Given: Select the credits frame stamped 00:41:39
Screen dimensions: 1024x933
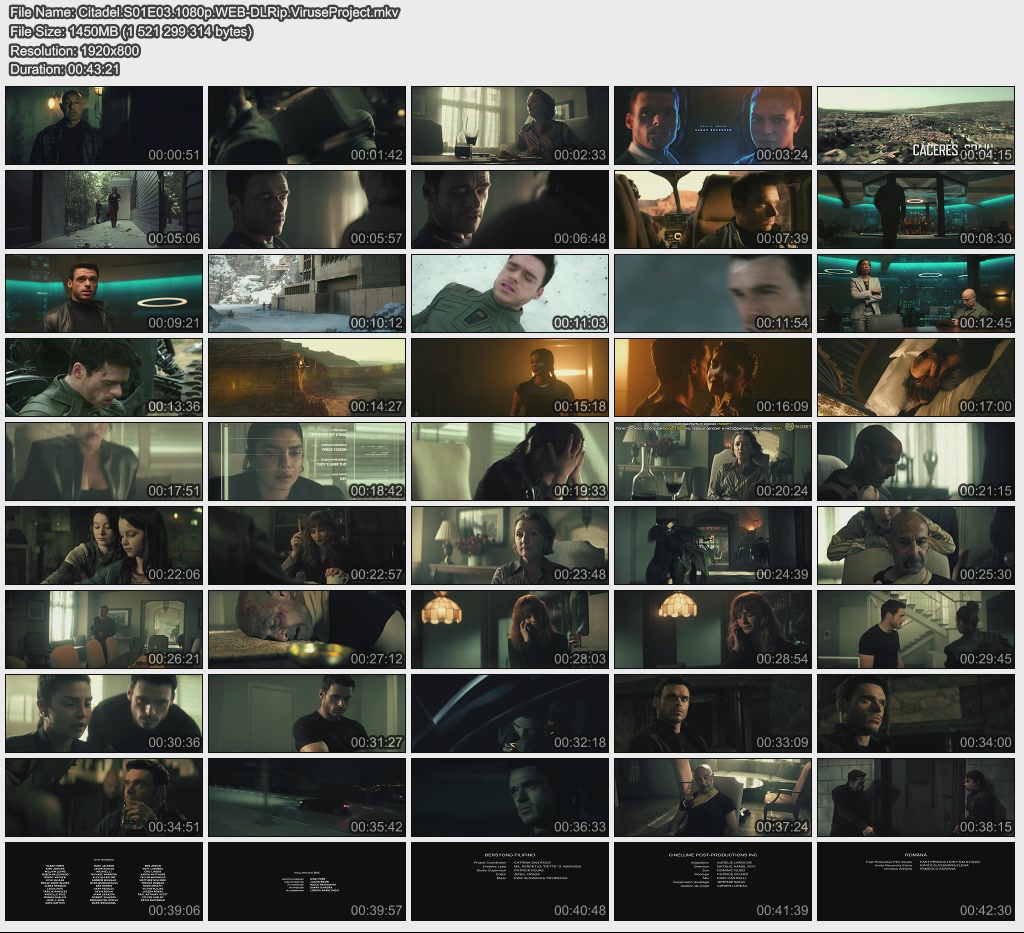Looking at the screenshot, I should tap(713, 881).
